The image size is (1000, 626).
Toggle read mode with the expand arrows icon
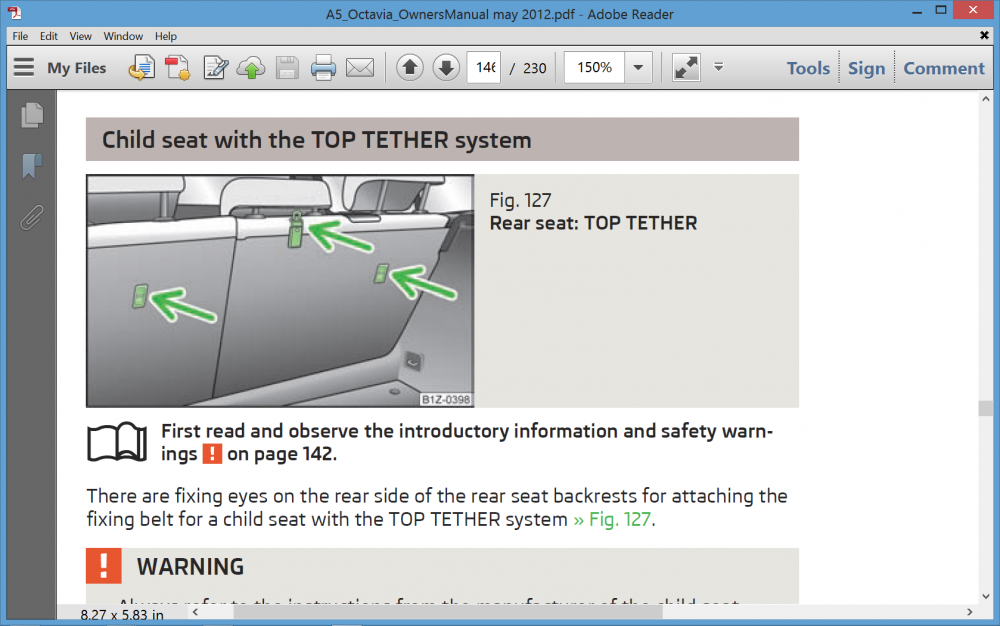pyautogui.click(x=686, y=68)
